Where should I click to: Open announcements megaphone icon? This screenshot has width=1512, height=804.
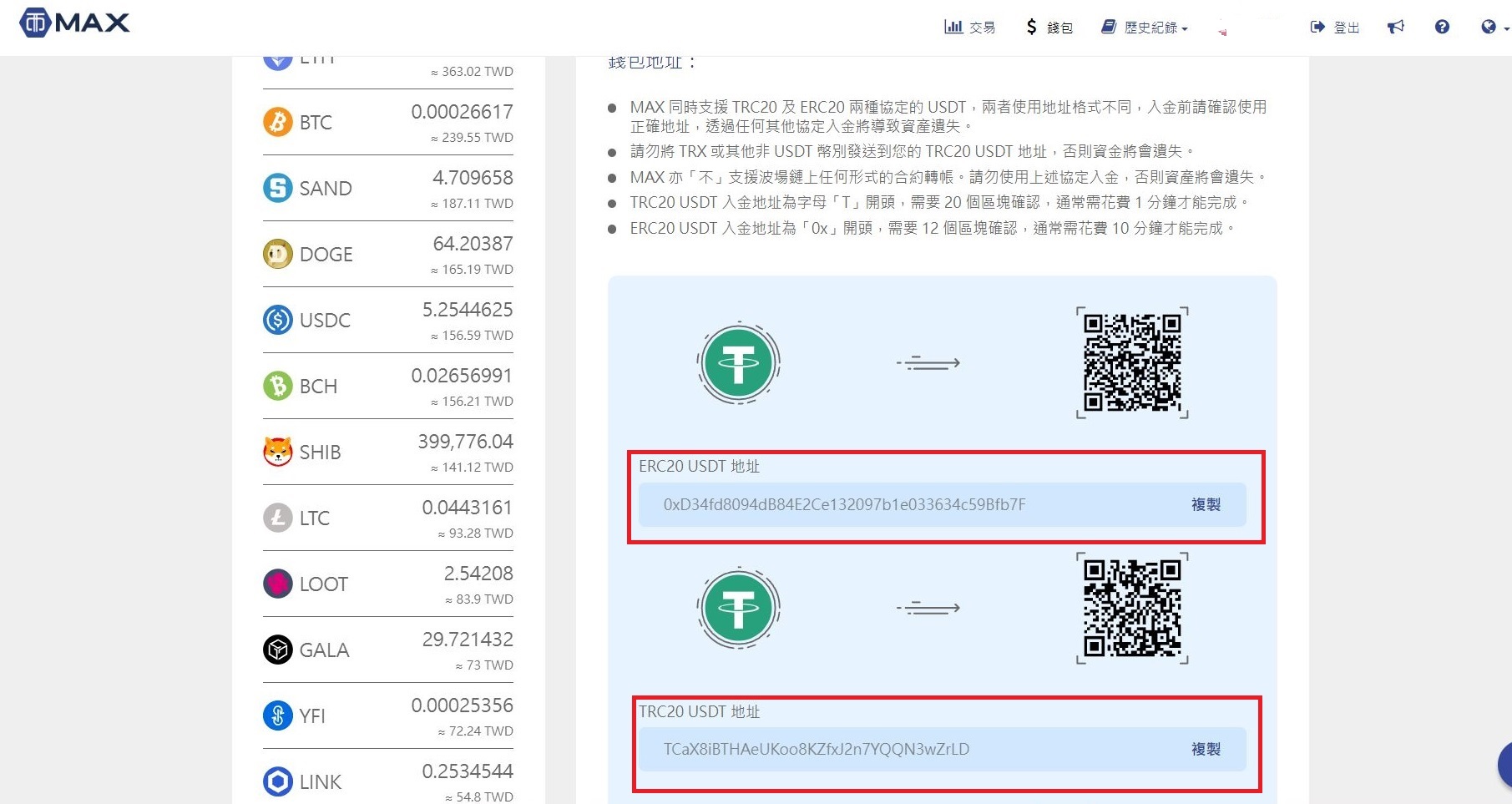tap(1396, 28)
